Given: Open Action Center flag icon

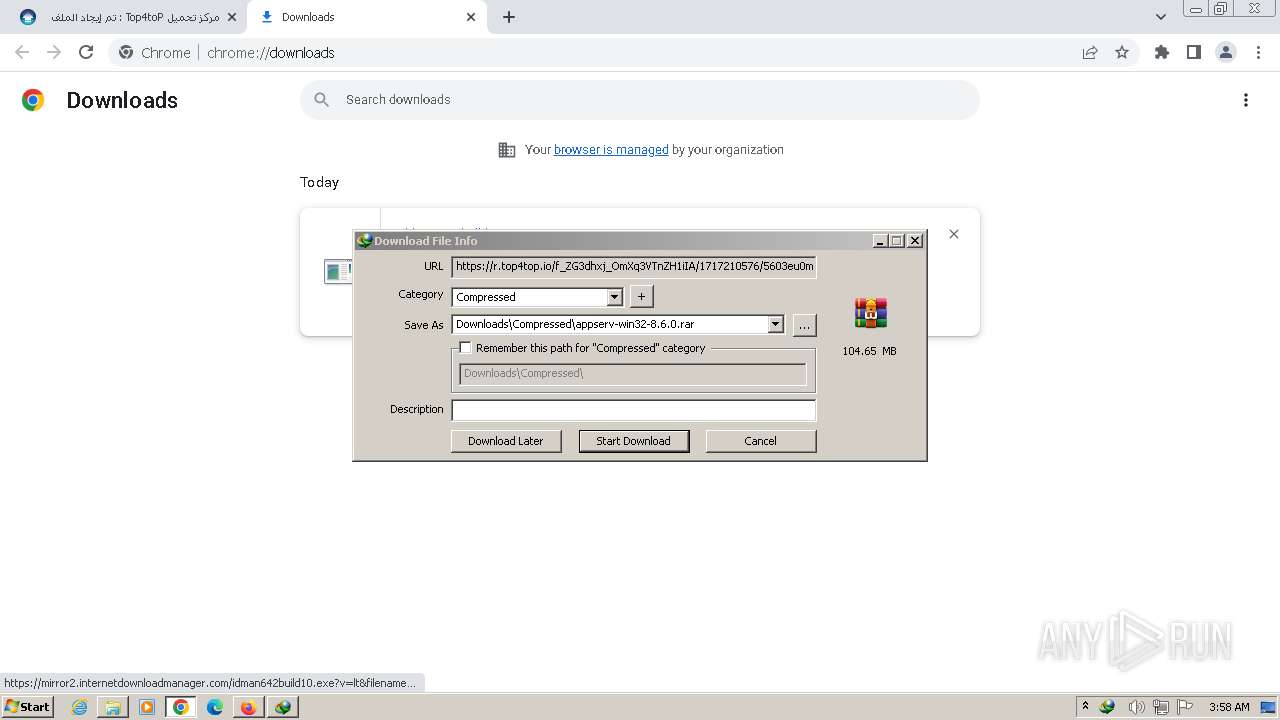Looking at the screenshot, I should 1186,707.
